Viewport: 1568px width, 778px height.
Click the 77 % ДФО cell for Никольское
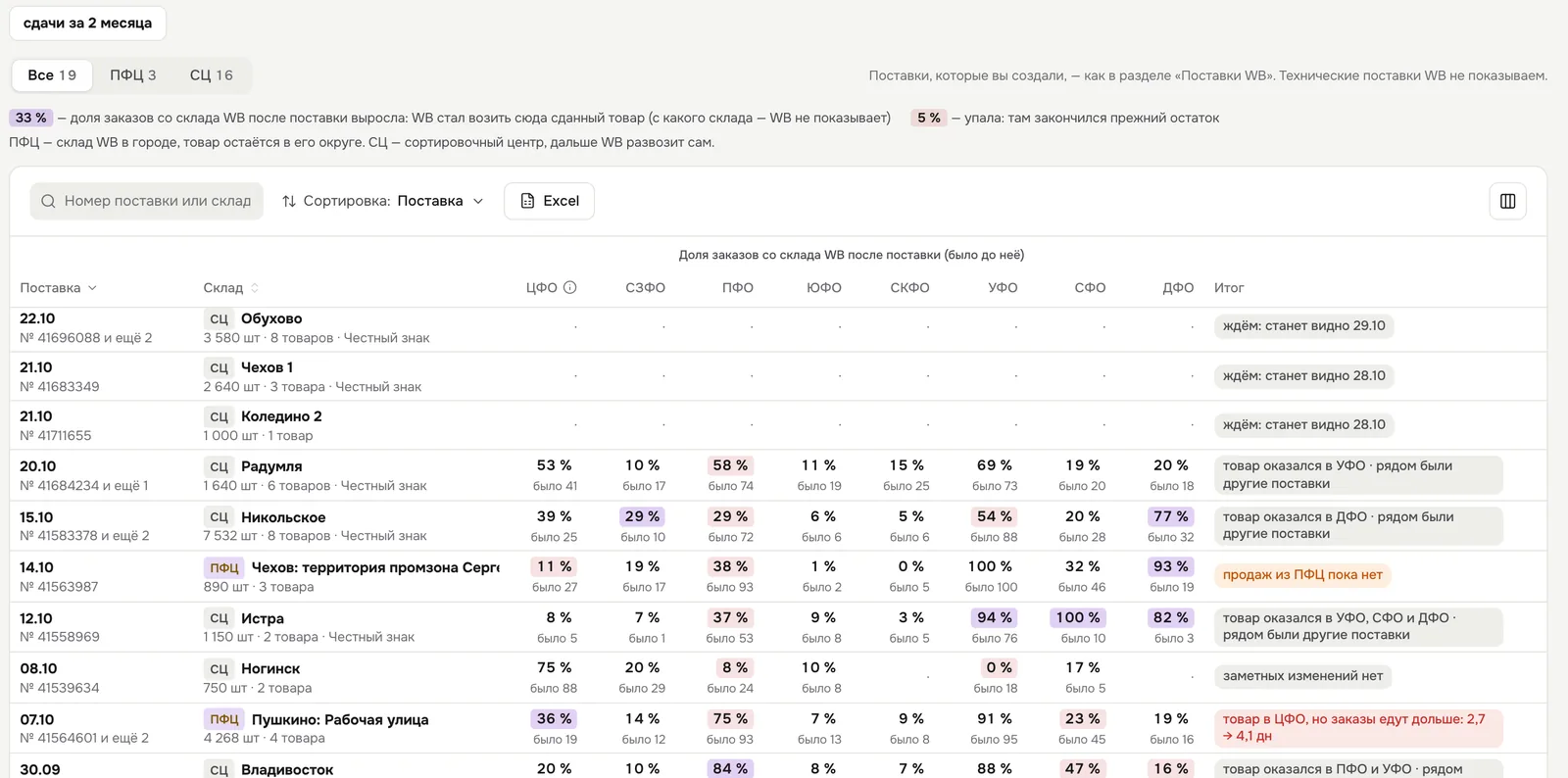pos(1170,516)
